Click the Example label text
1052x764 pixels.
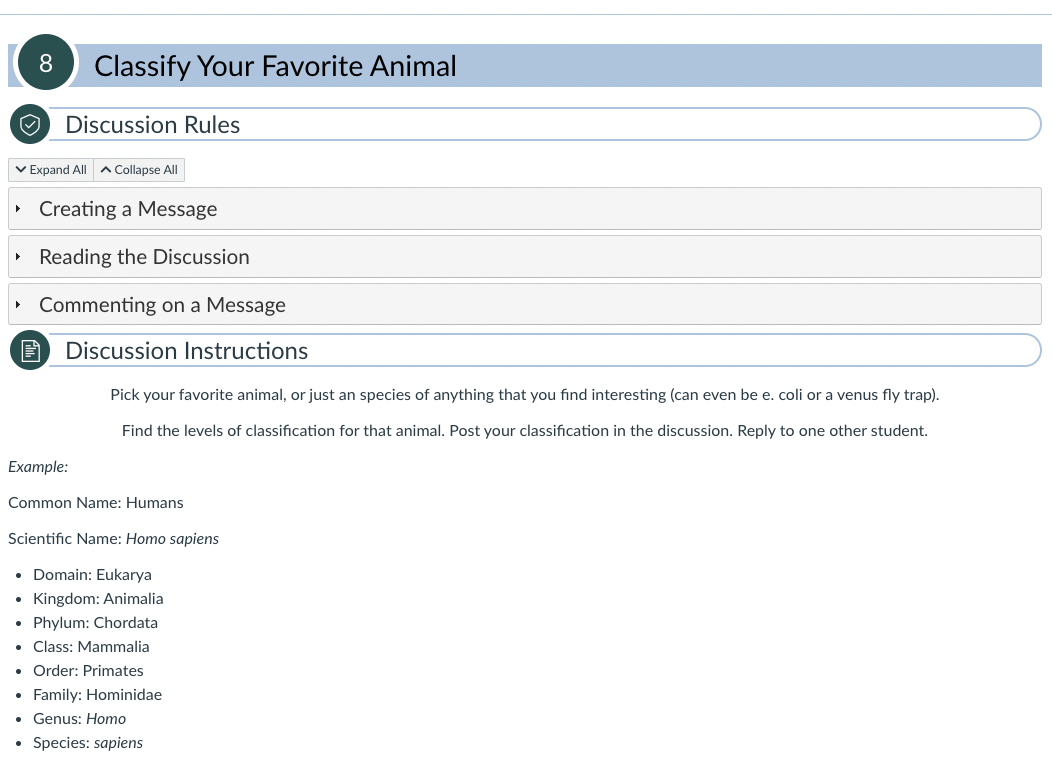click(38, 467)
